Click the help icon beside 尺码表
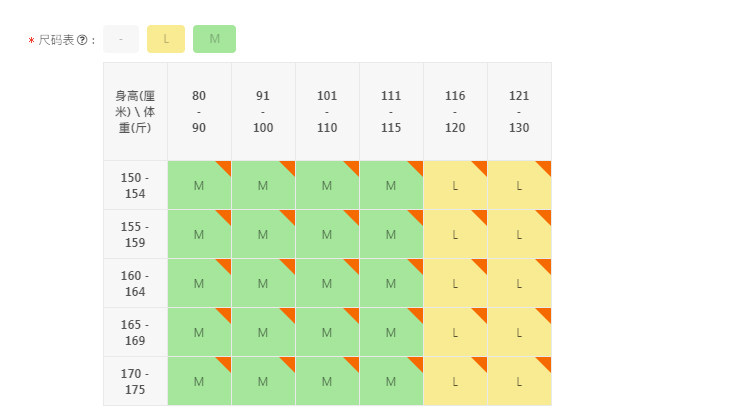 tap(82, 40)
